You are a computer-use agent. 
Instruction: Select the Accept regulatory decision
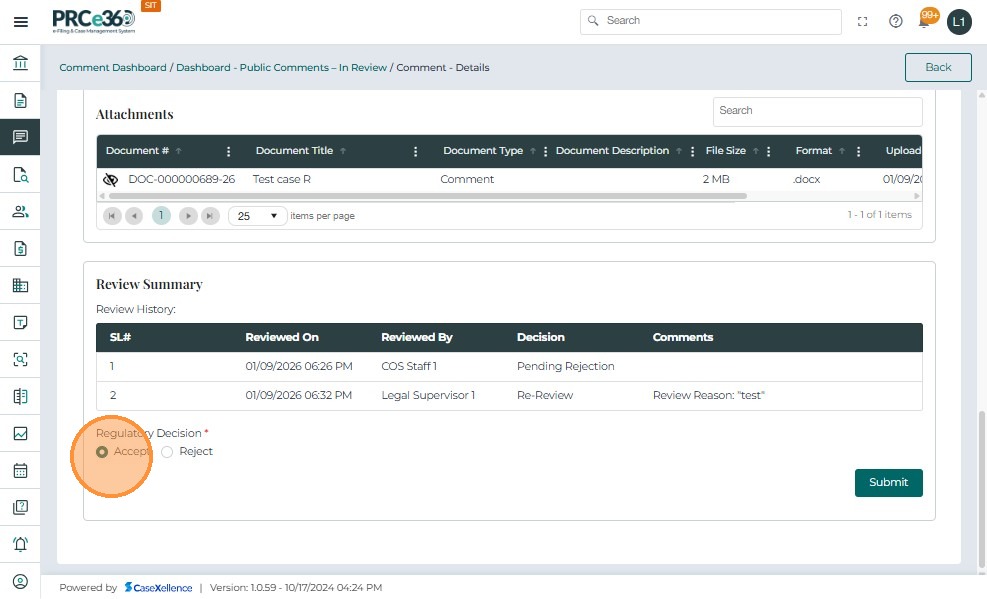pyautogui.click(x=102, y=452)
